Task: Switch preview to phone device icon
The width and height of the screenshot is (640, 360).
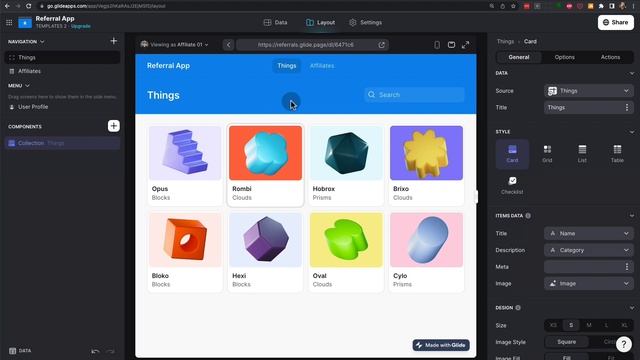Action: pyautogui.click(x=437, y=44)
